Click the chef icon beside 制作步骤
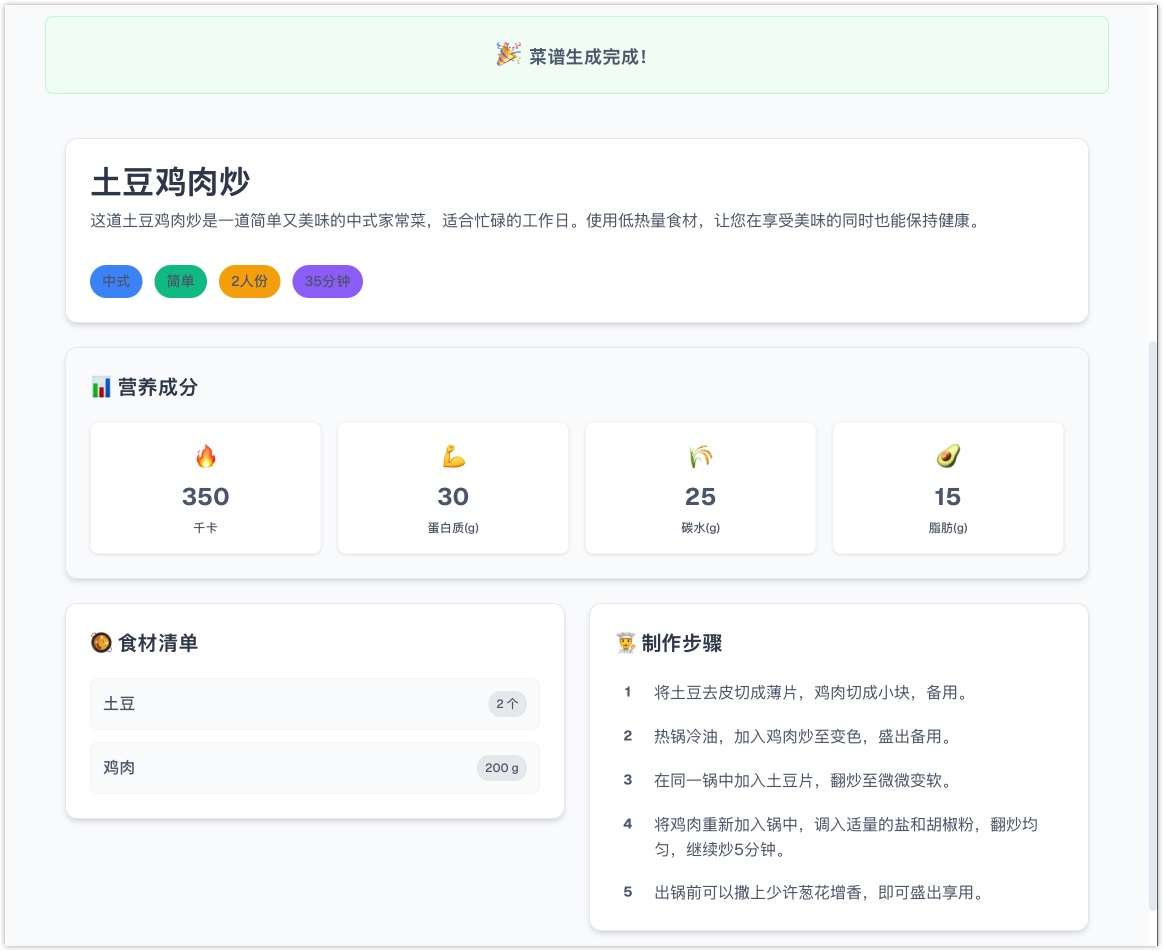Screen dimensions: 1163x951 pyautogui.click(x=626, y=643)
